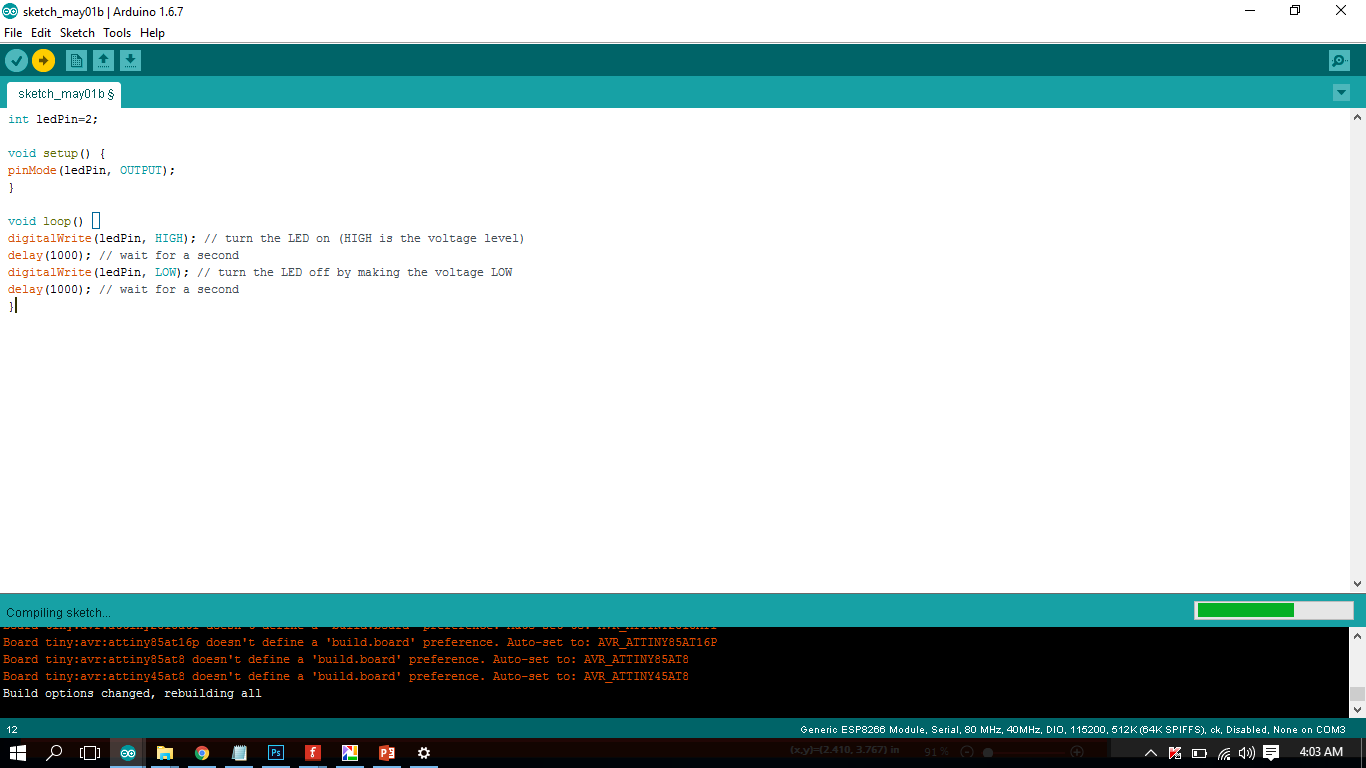Open the Serial Monitor magnifier icon

pyautogui.click(x=1339, y=61)
